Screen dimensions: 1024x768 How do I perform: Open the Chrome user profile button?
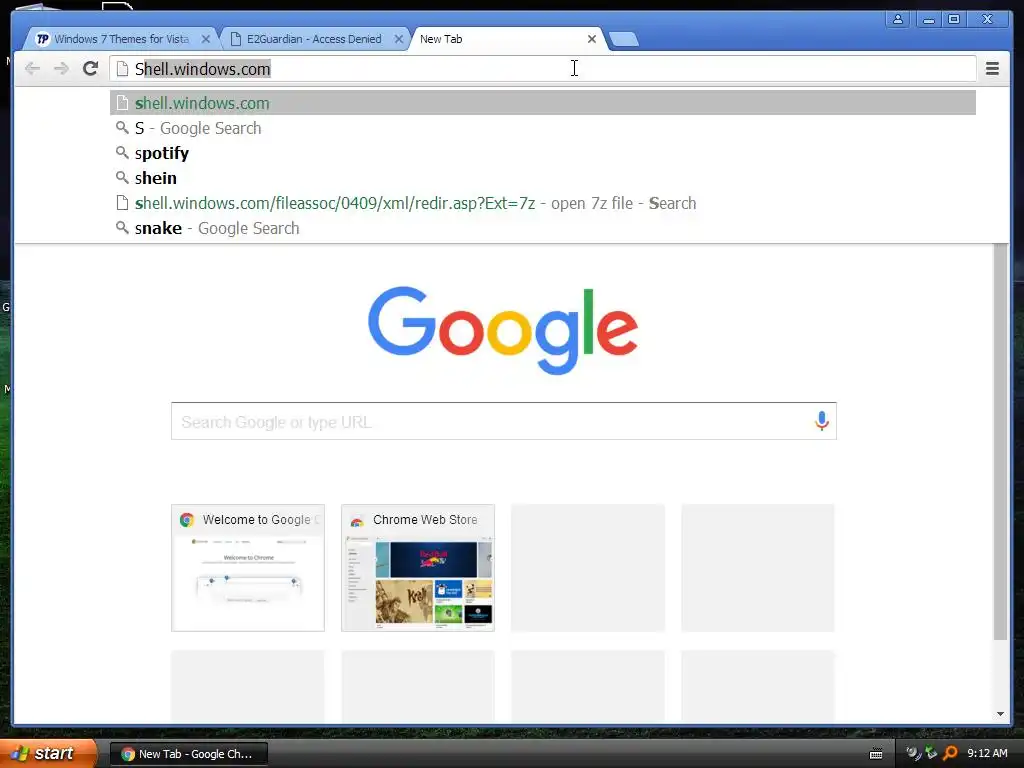[898, 19]
